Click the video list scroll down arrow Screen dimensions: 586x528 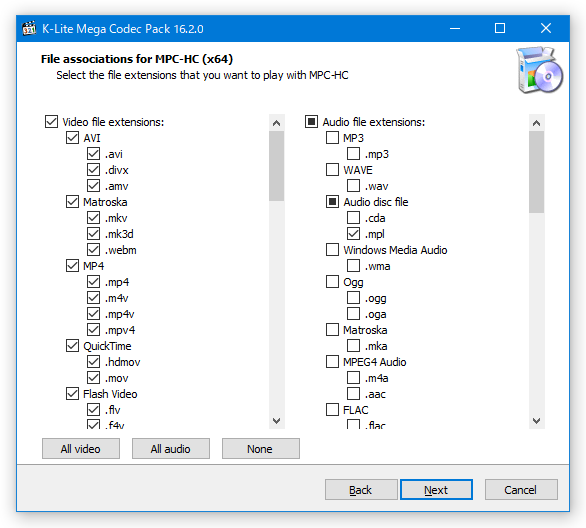[x=277, y=421]
